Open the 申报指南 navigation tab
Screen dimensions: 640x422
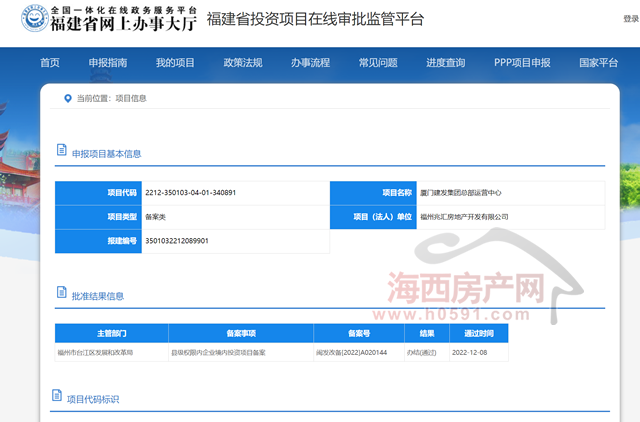[108, 62]
